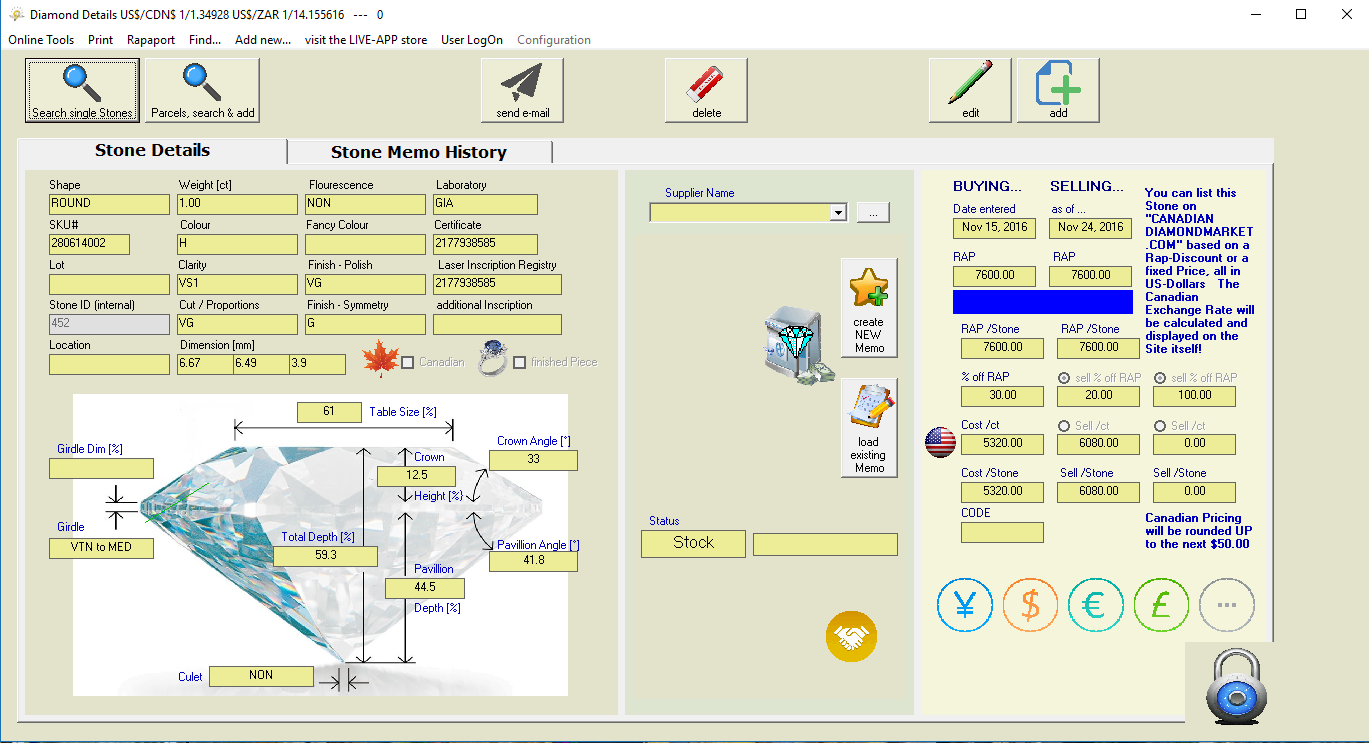The height and width of the screenshot is (743, 1369).
Task: Open the User LogOn menu
Action: point(472,40)
